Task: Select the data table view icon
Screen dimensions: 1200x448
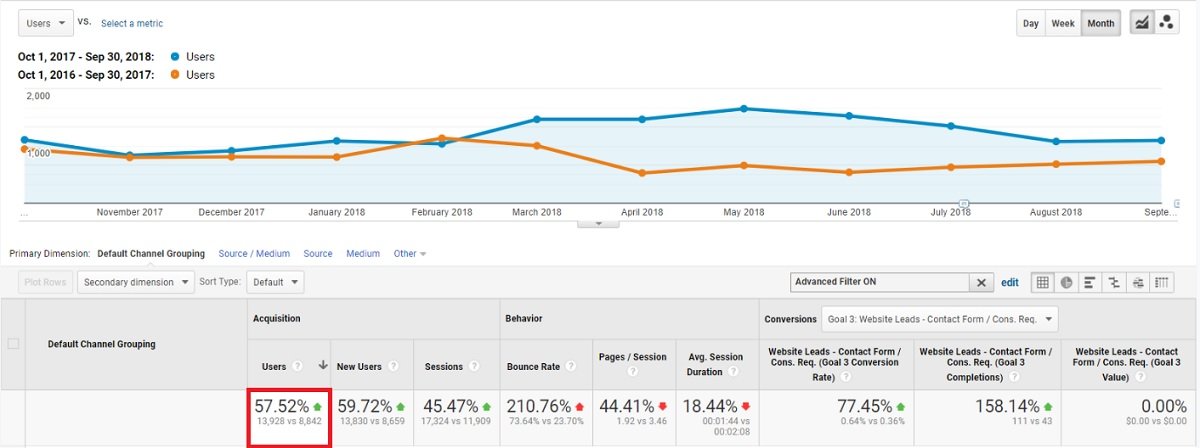Action: 1043,283
